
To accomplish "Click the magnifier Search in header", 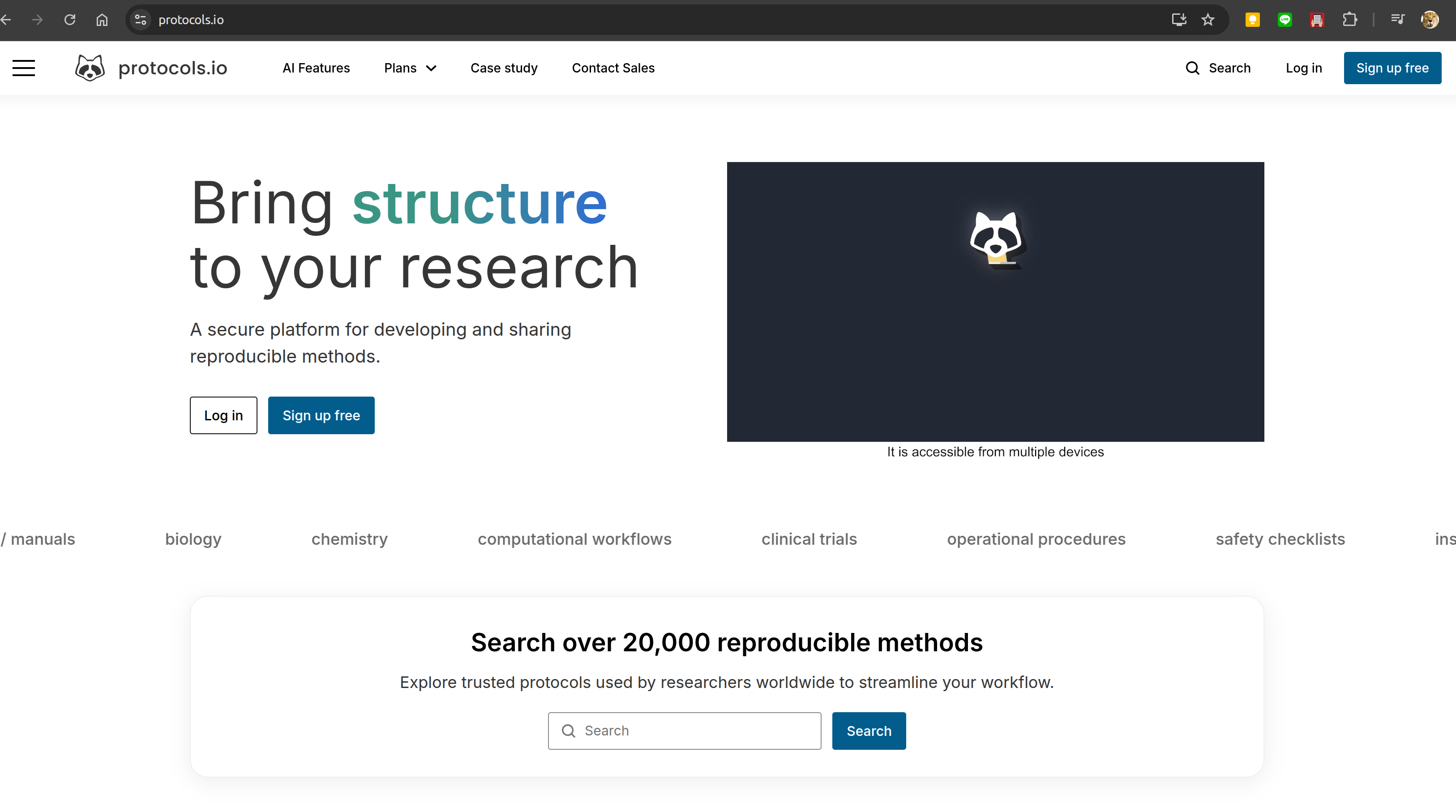I will pos(1218,68).
